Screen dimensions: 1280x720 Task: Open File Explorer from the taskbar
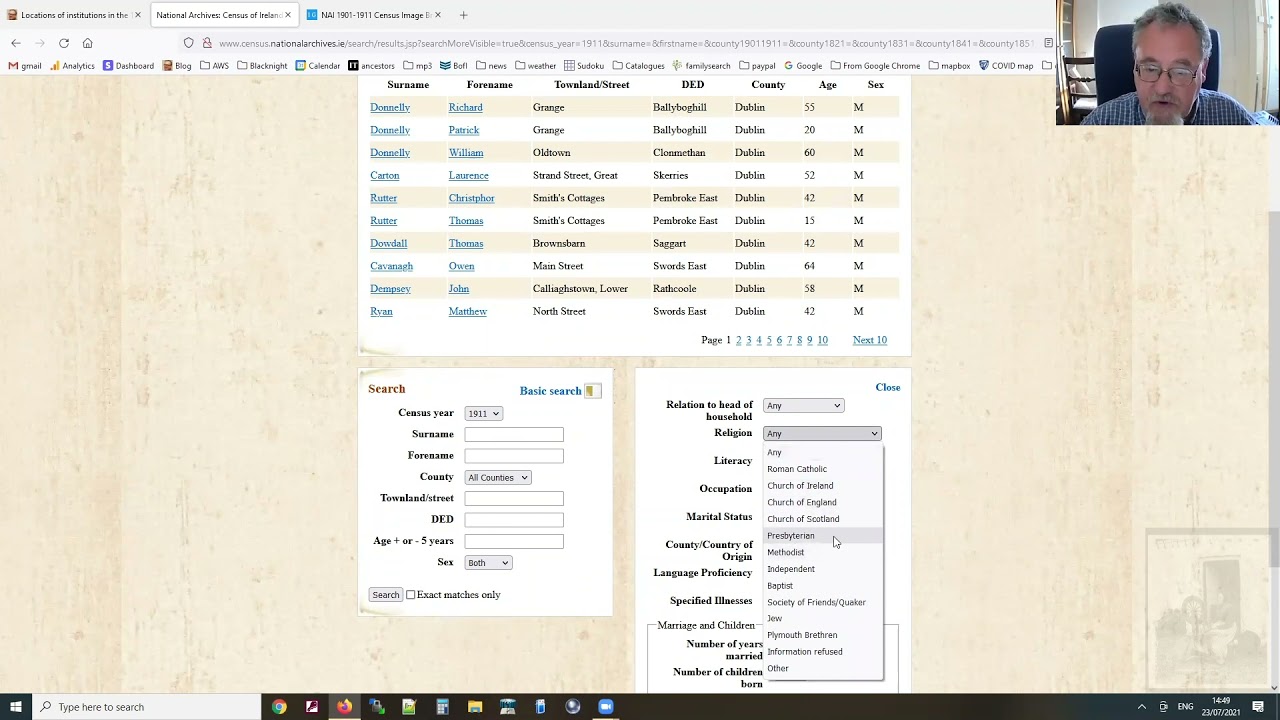click(474, 707)
